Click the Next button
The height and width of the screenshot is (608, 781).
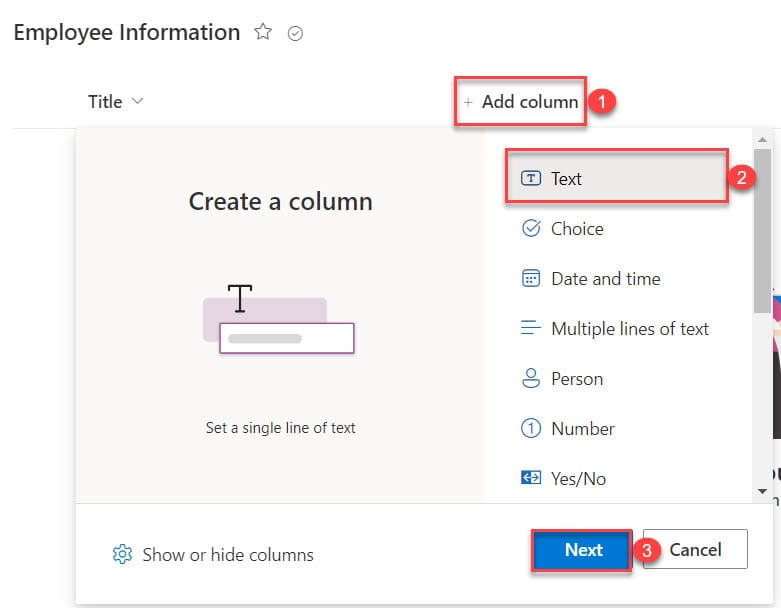coord(582,550)
